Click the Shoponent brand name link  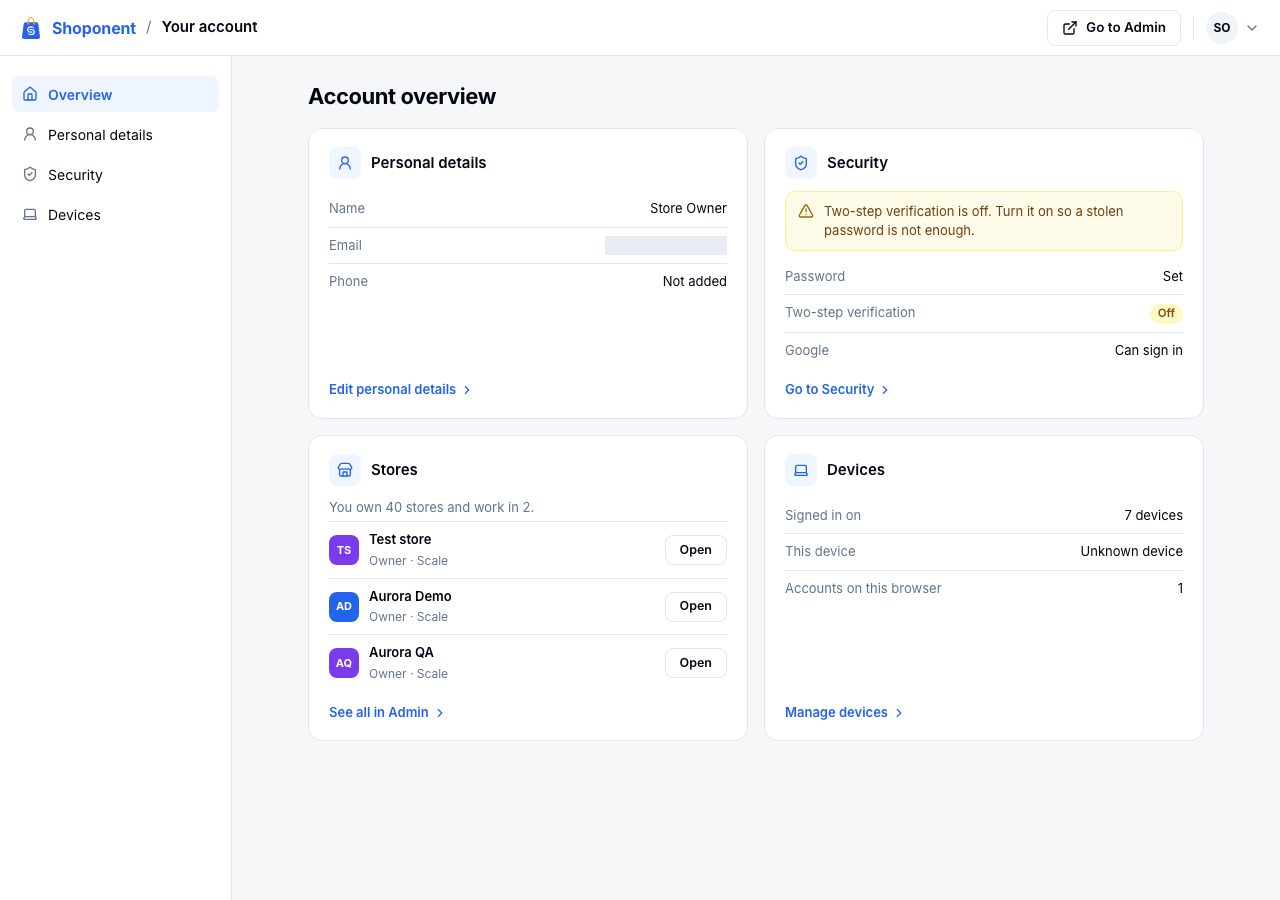(94, 28)
